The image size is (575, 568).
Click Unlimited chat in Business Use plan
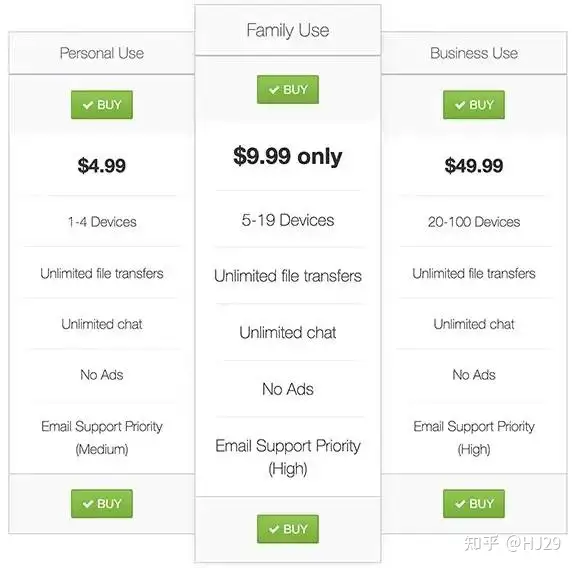click(x=474, y=324)
